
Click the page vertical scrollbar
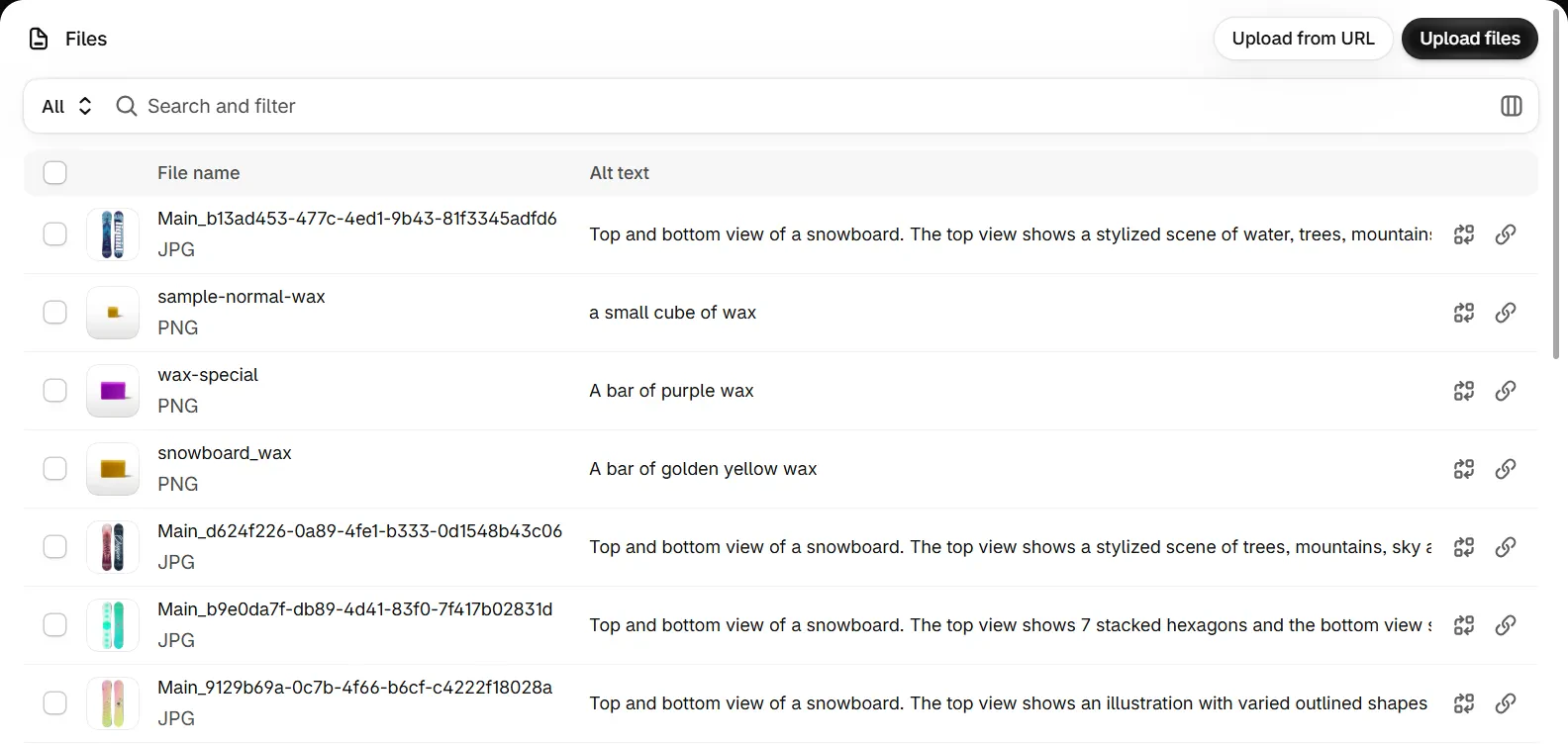(1555, 183)
